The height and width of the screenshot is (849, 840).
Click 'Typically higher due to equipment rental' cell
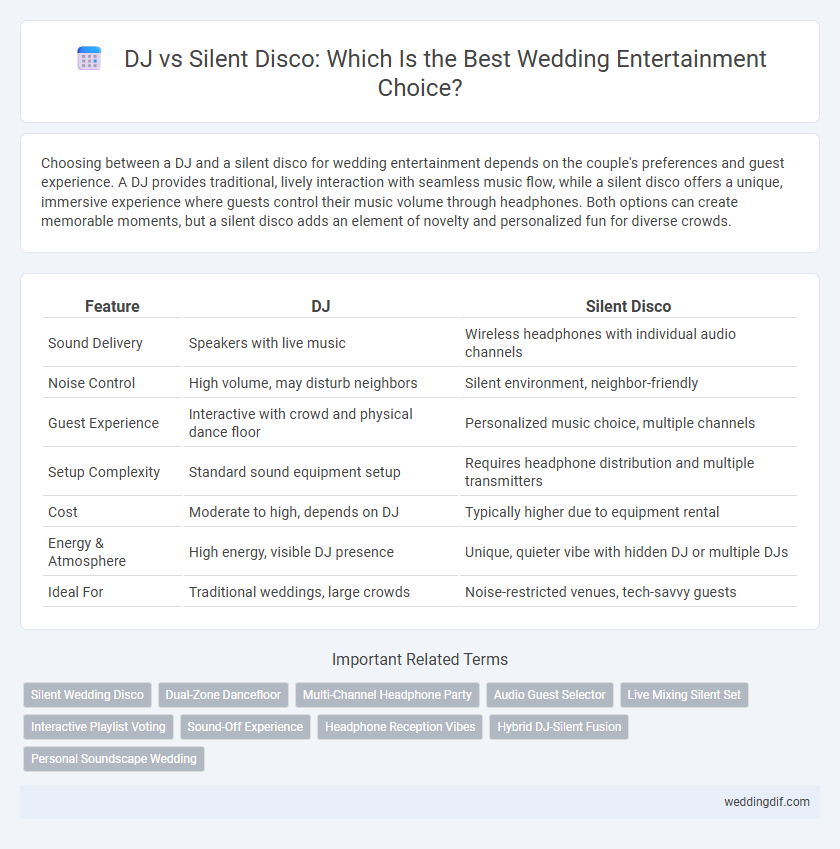[x=628, y=512]
